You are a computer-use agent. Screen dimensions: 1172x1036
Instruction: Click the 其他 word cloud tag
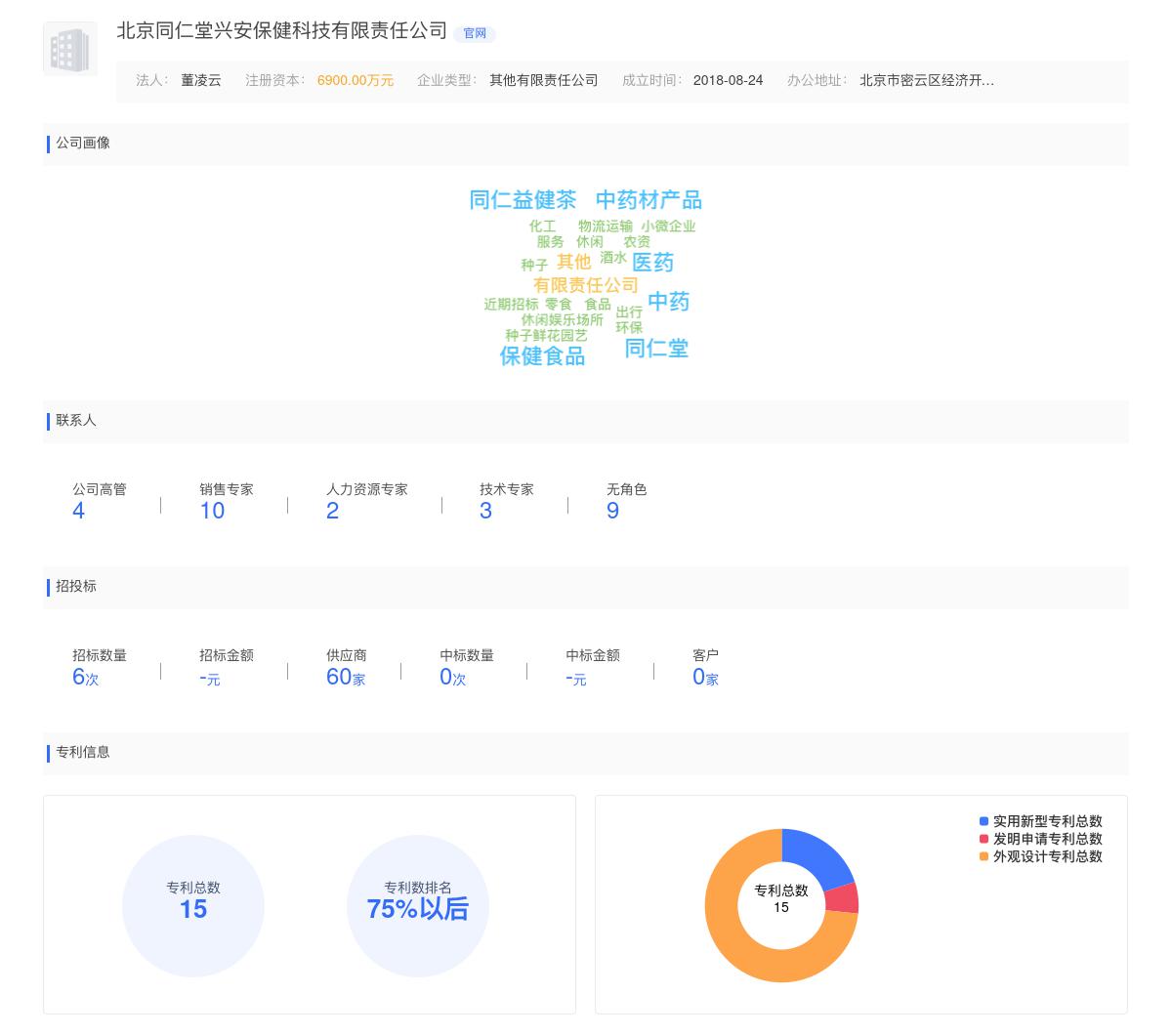[574, 262]
